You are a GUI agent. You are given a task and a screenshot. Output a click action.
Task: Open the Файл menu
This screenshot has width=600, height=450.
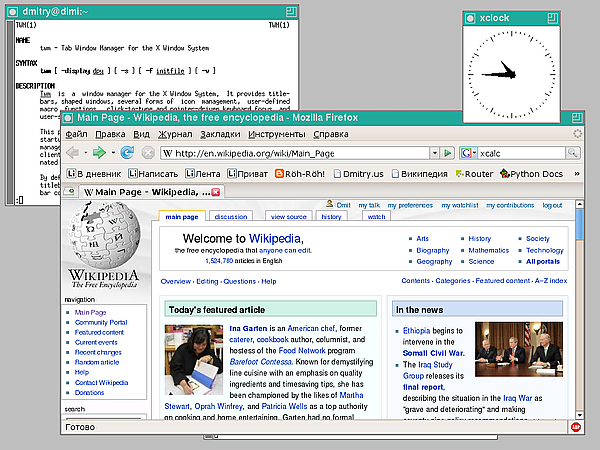coord(76,134)
